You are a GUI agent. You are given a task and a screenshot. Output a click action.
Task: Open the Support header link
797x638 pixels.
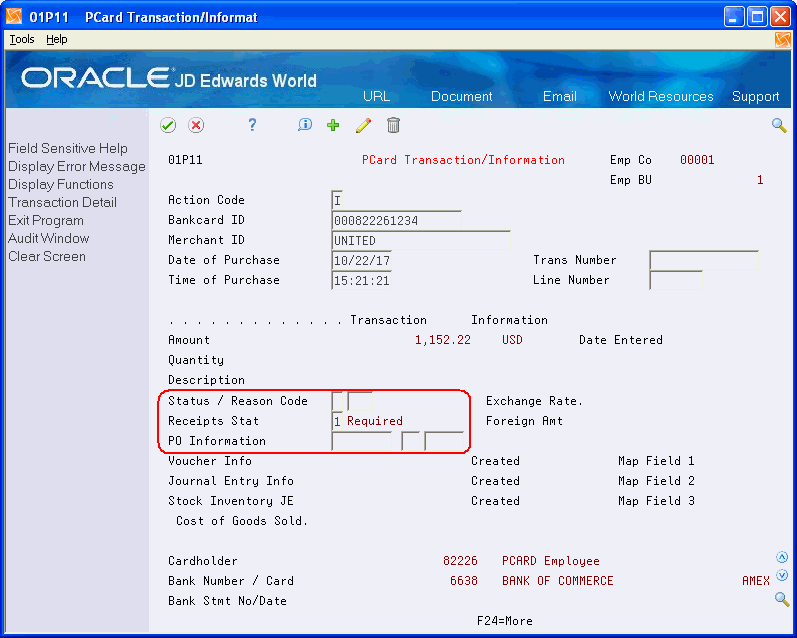click(x=755, y=97)
